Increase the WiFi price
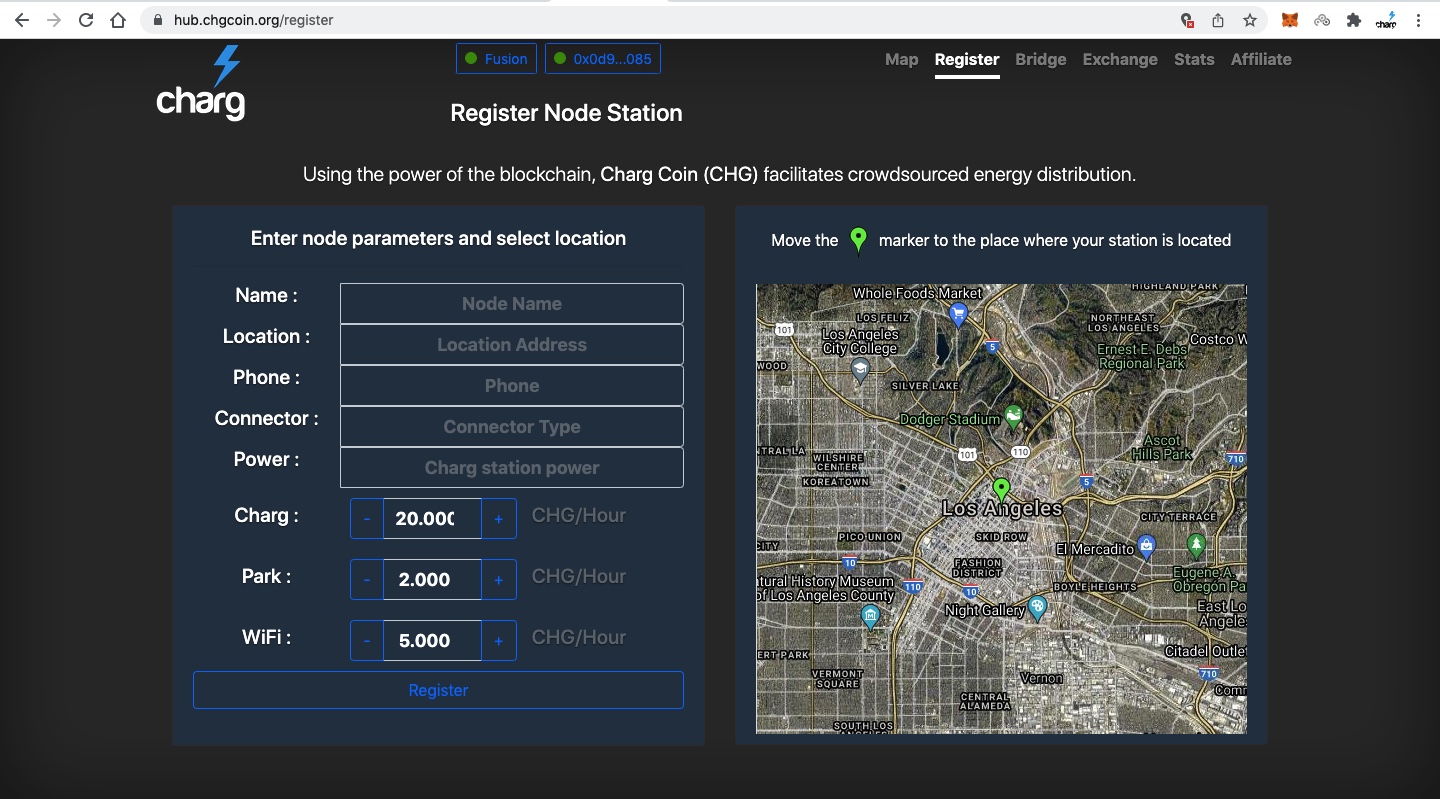1440x799 pixels. click(x=499, y=641)
